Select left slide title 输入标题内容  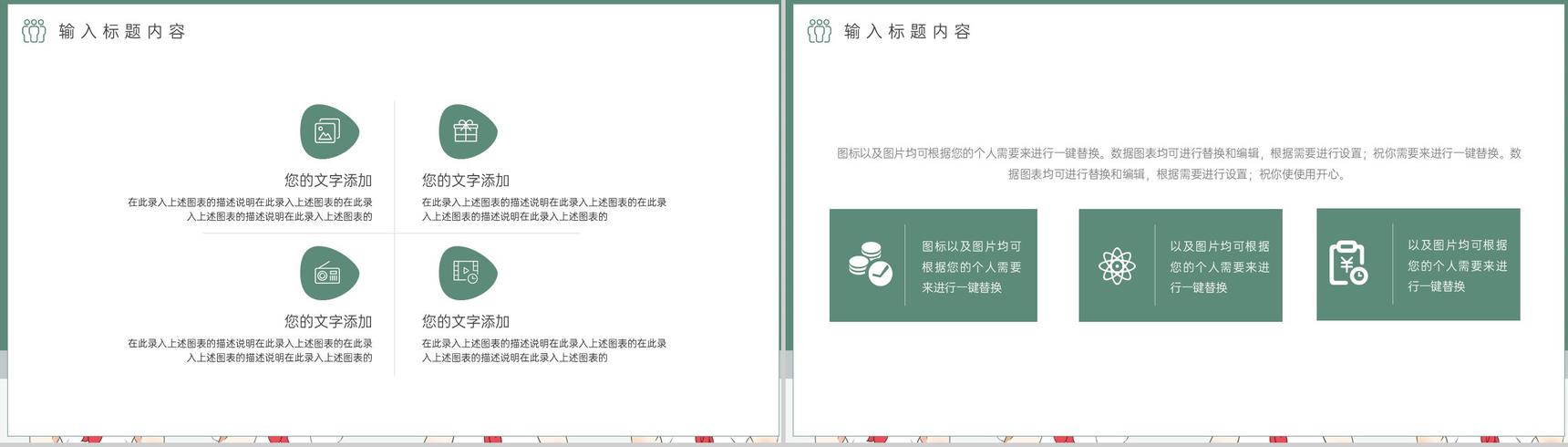[x=122, y=32]
